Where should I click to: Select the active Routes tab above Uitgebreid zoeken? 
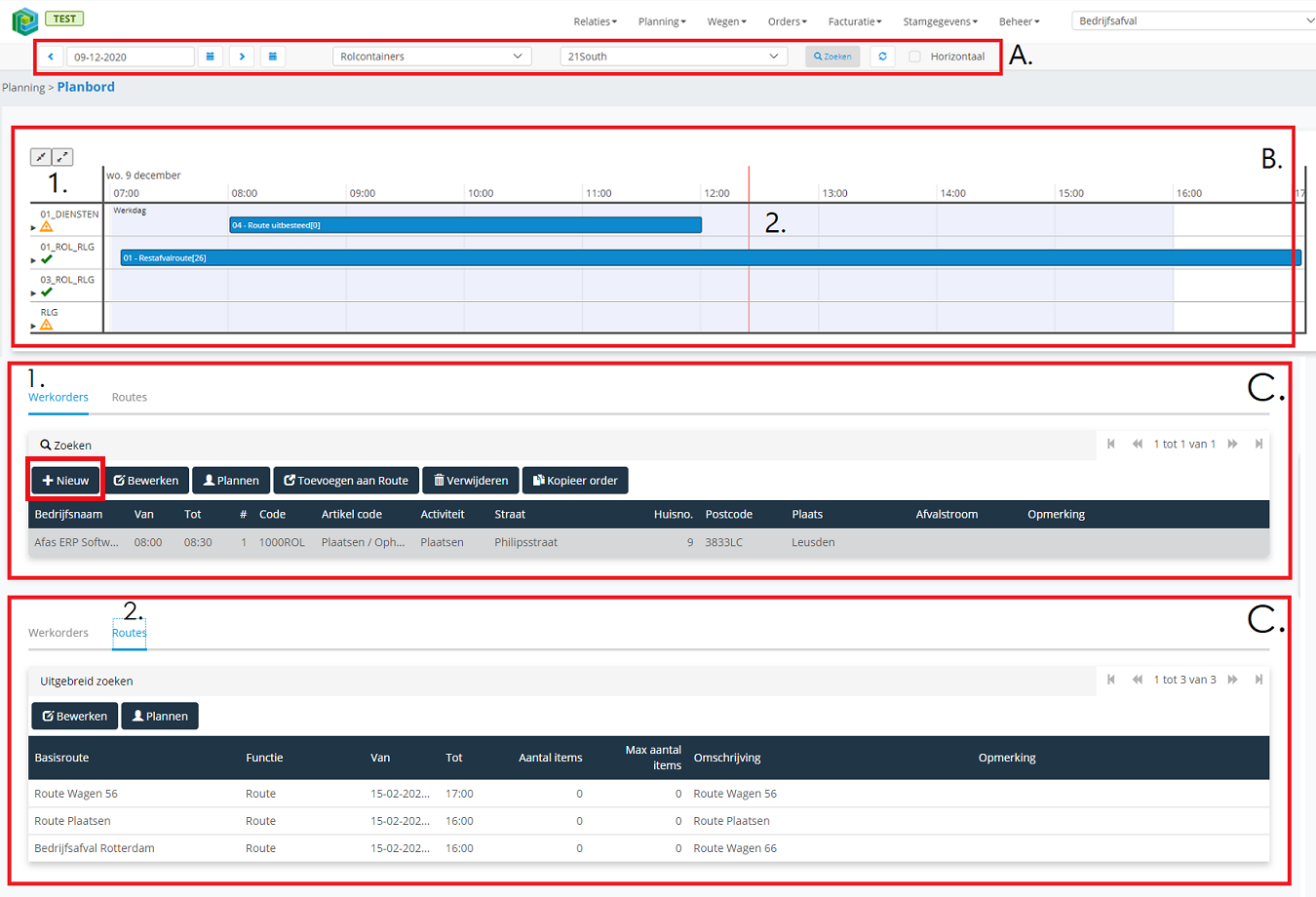tap(129, 633)
